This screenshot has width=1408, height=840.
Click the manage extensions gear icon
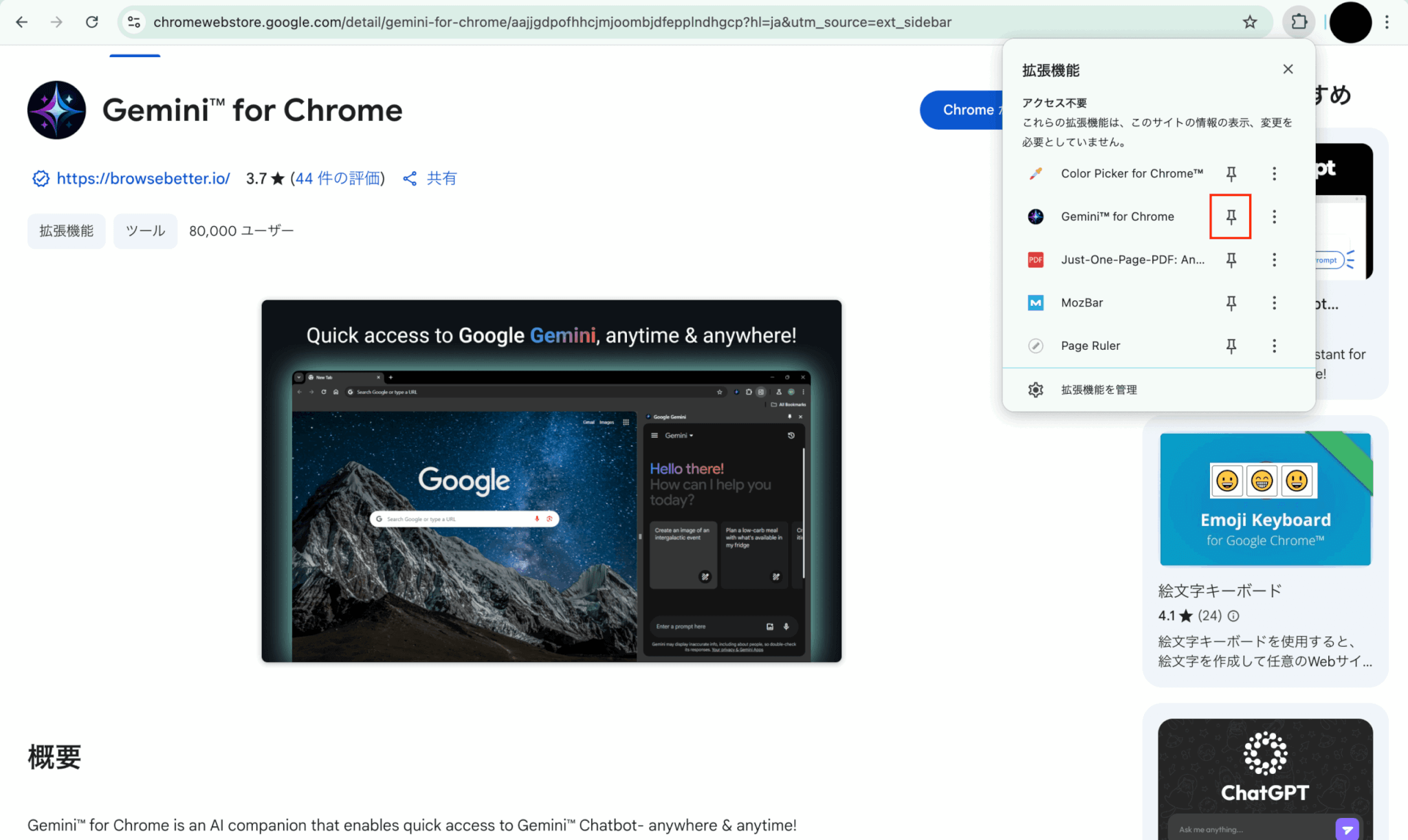[x=1035, y=390]
